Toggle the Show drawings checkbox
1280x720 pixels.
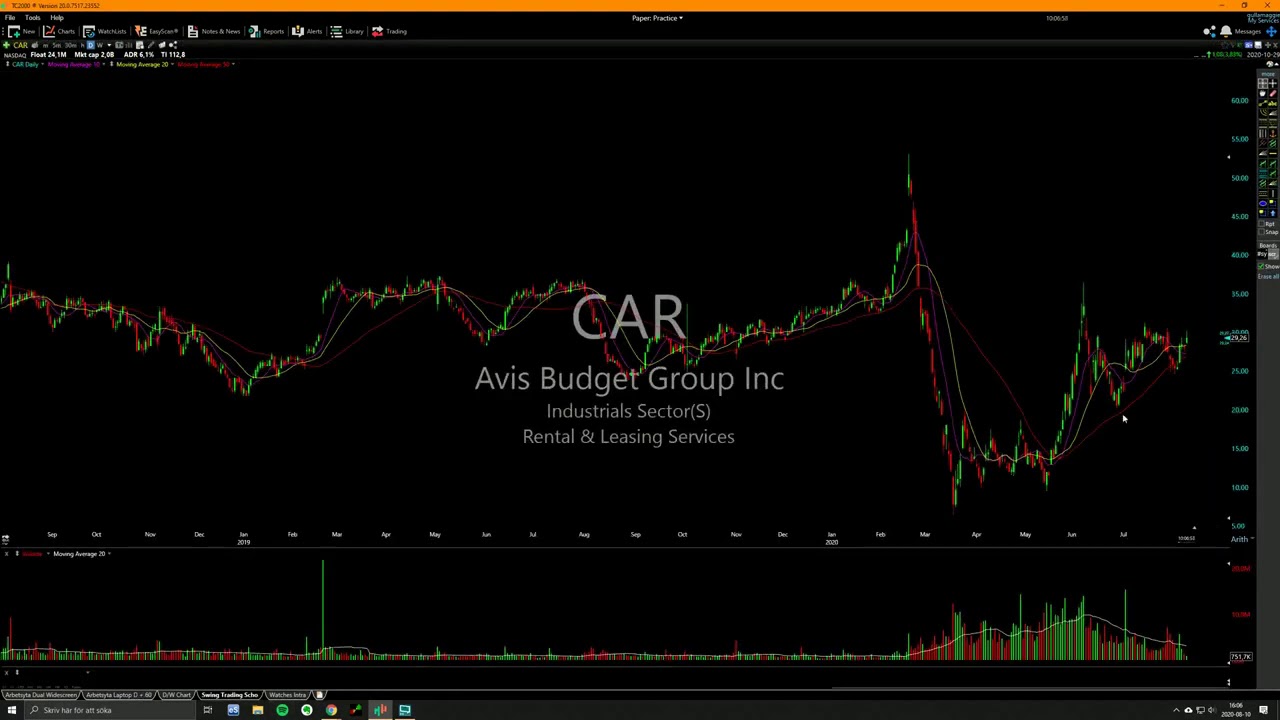tap(1262, 266)
